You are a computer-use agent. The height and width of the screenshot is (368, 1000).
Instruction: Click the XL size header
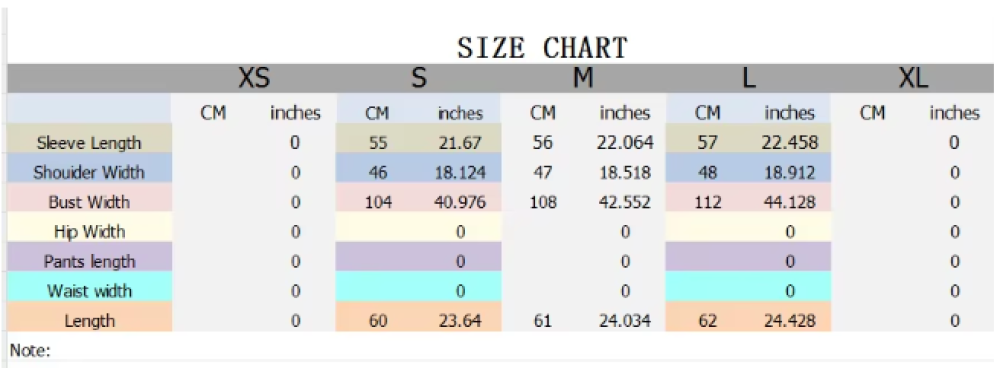(913, 78)
